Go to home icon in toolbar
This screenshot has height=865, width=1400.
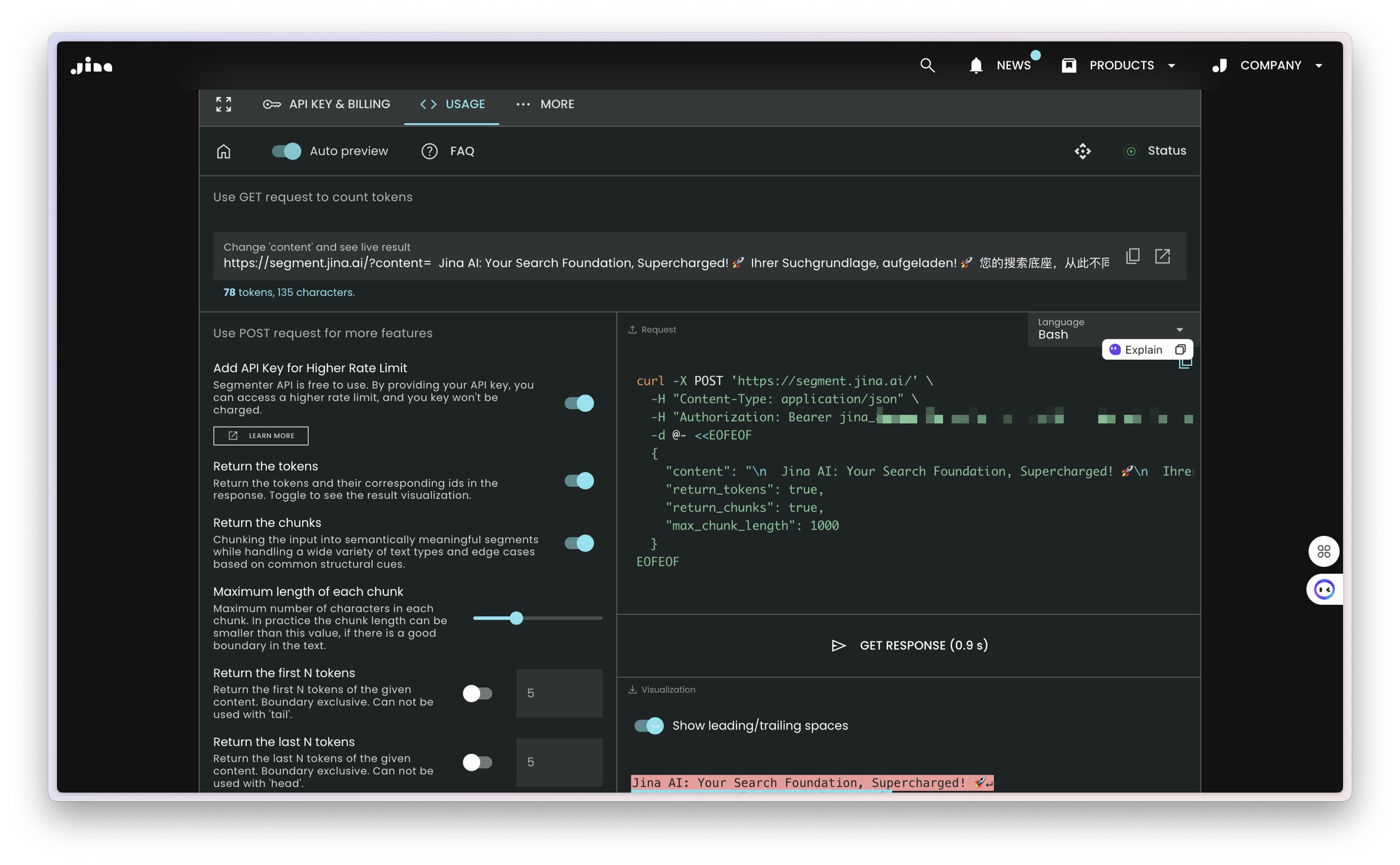pos(224,151)
